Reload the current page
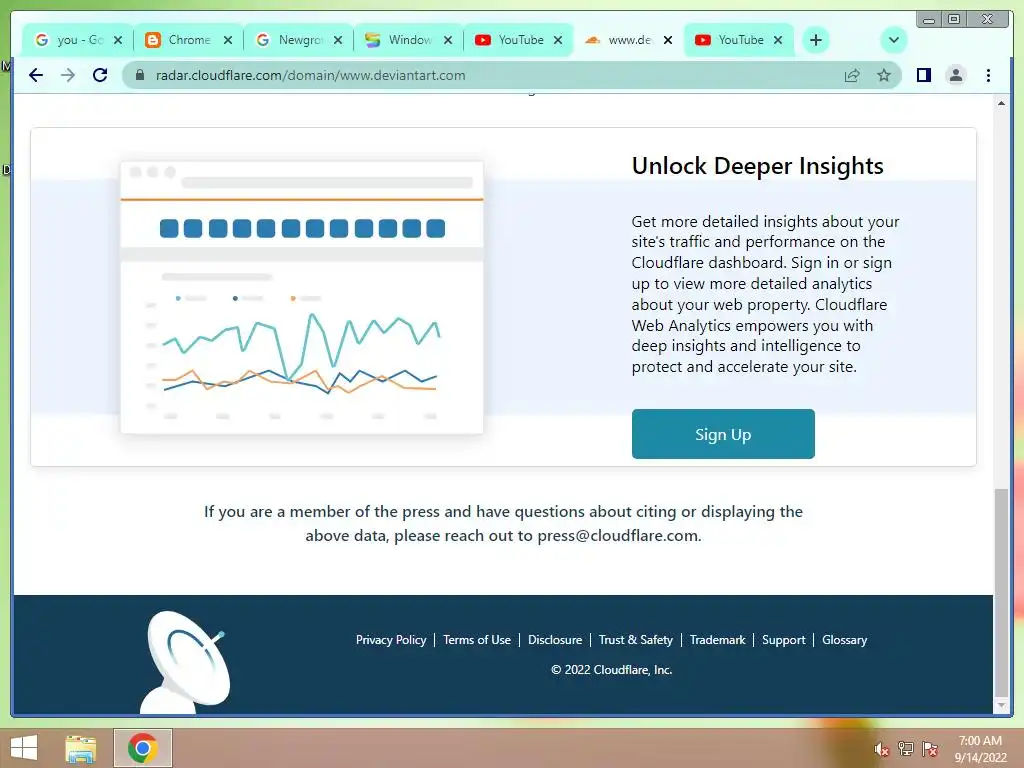The image size is (1024, 768). (x=100, y=75)
